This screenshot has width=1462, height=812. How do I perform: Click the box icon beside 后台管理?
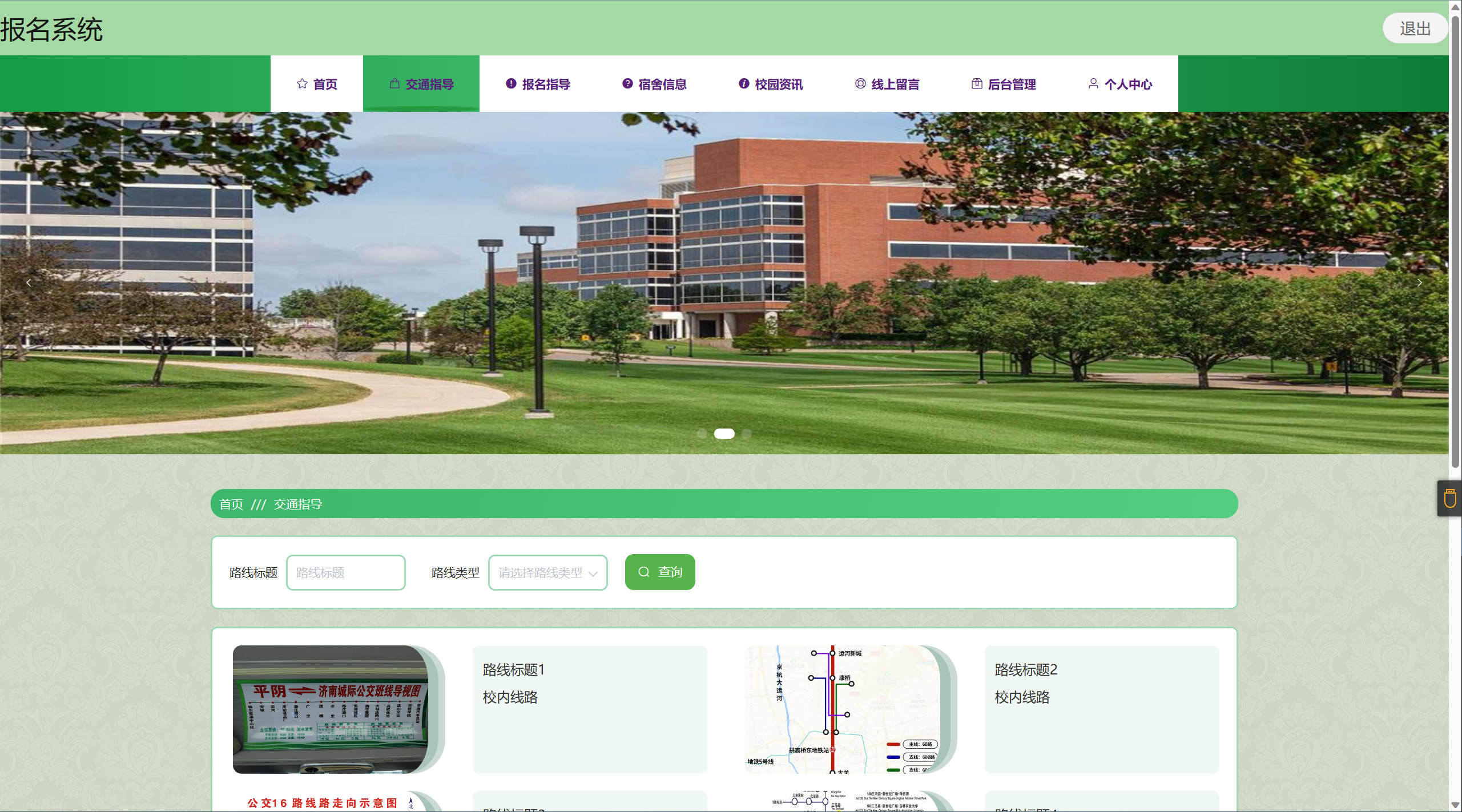point(977,84)
